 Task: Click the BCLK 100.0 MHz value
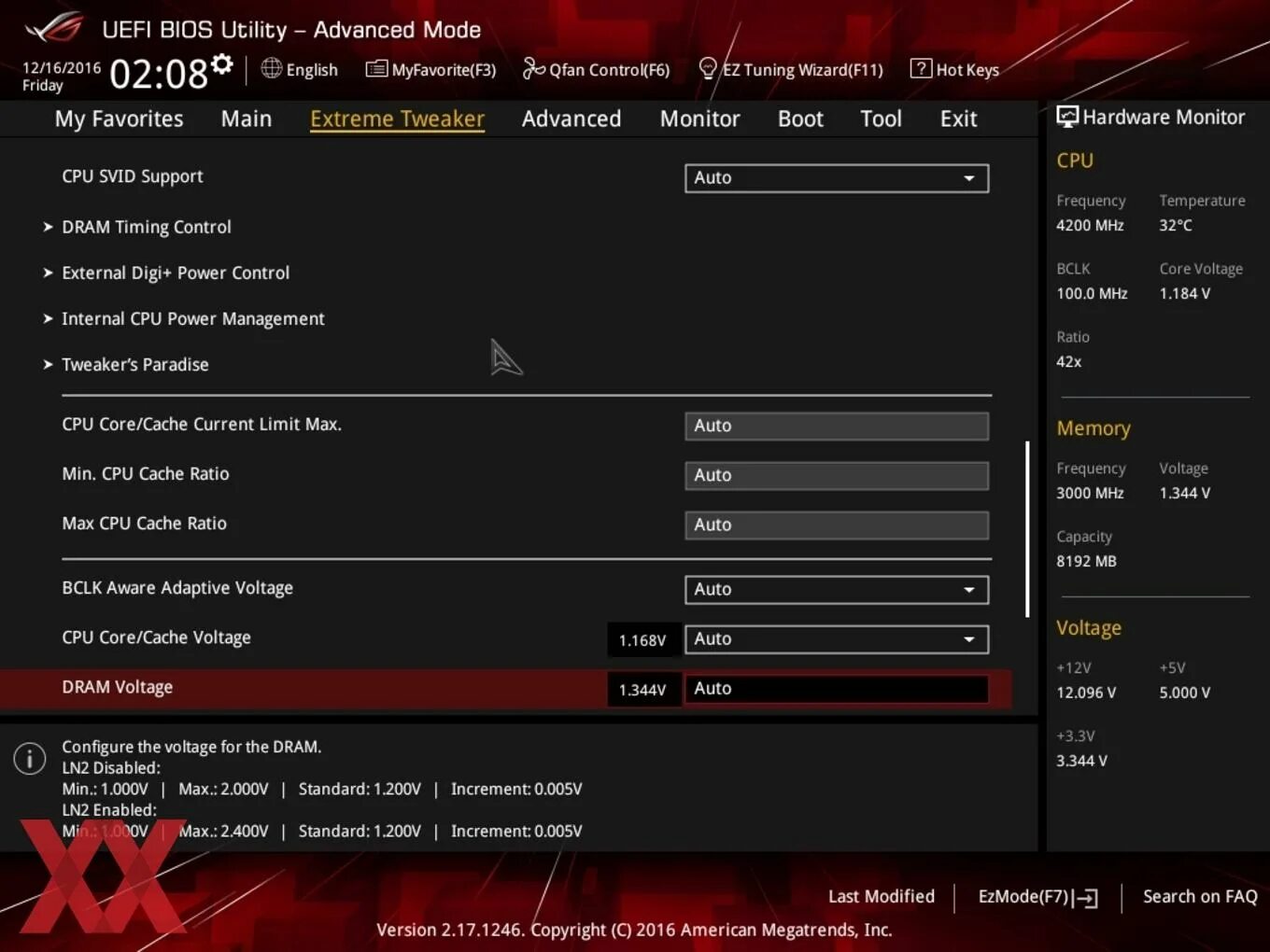pyautogui.click(x=1092, y=293)
